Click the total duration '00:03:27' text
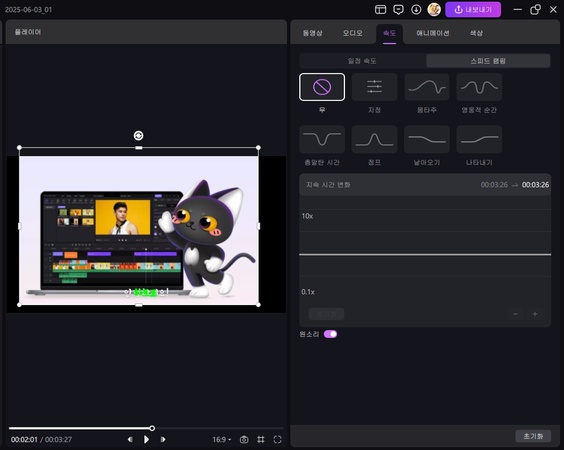This screenshot has height=450, width=564. click(x=58, y=440)
